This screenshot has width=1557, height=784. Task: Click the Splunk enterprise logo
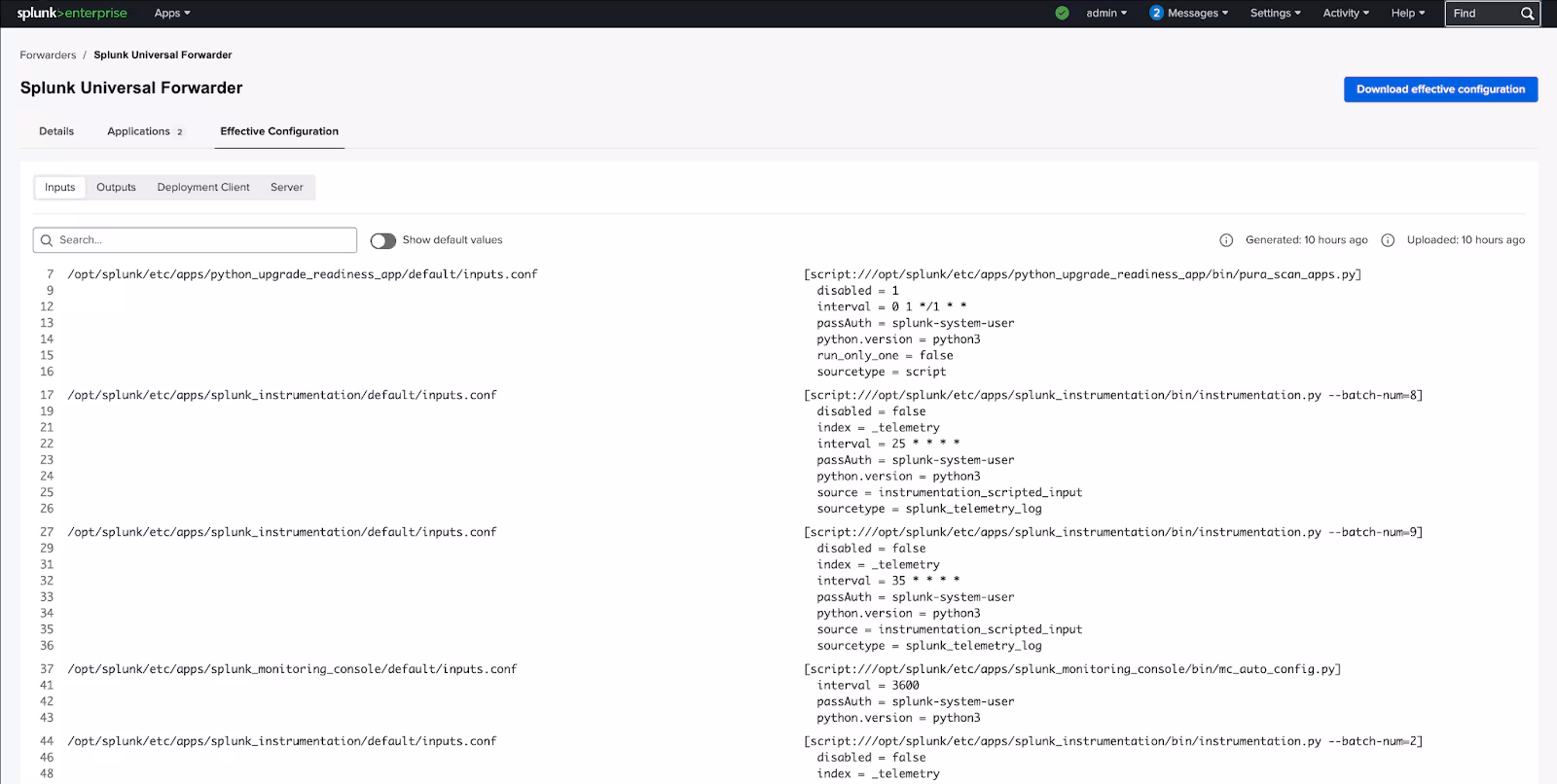click(72, 14)
